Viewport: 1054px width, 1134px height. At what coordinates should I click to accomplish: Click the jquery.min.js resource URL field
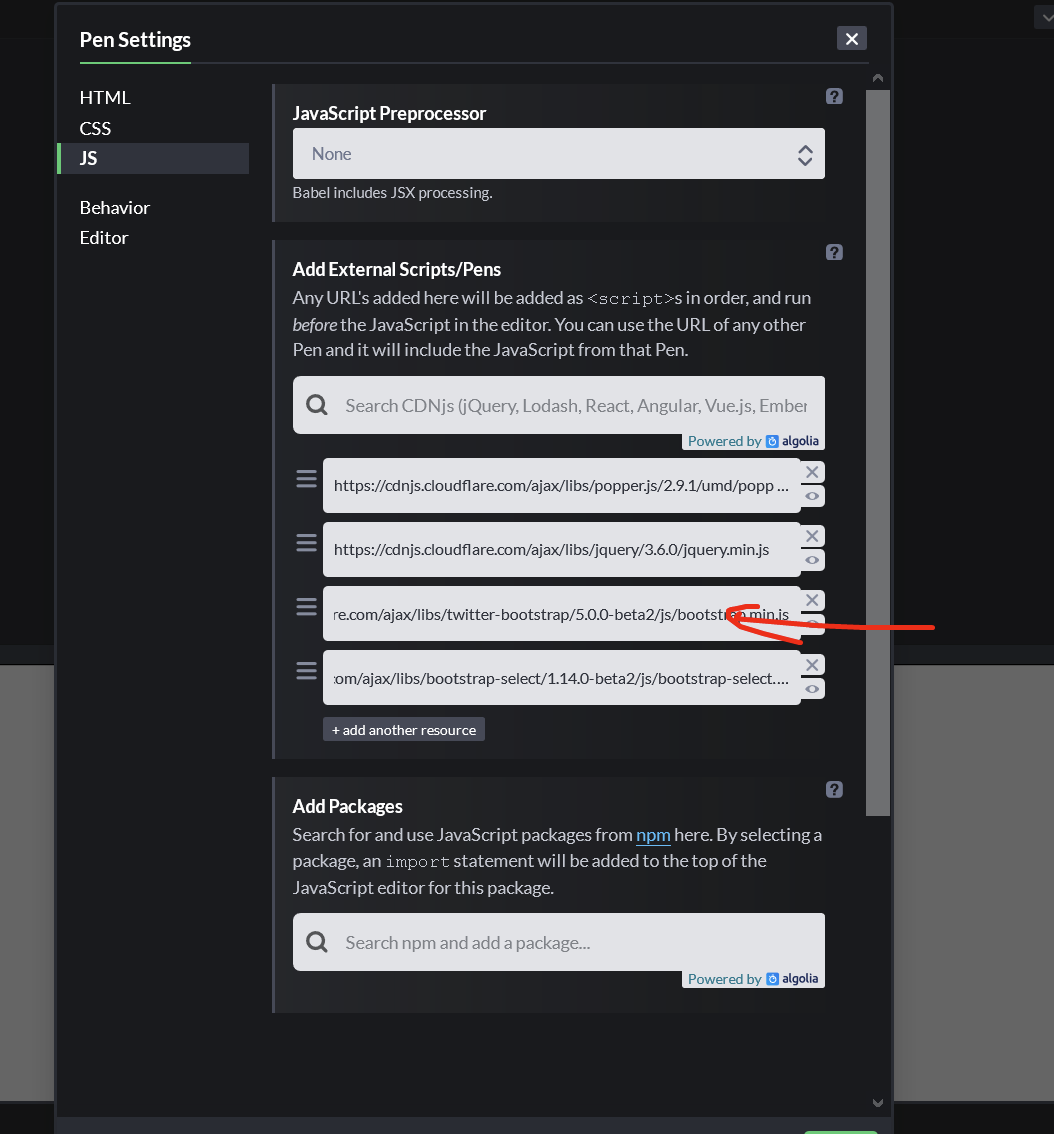561,550
